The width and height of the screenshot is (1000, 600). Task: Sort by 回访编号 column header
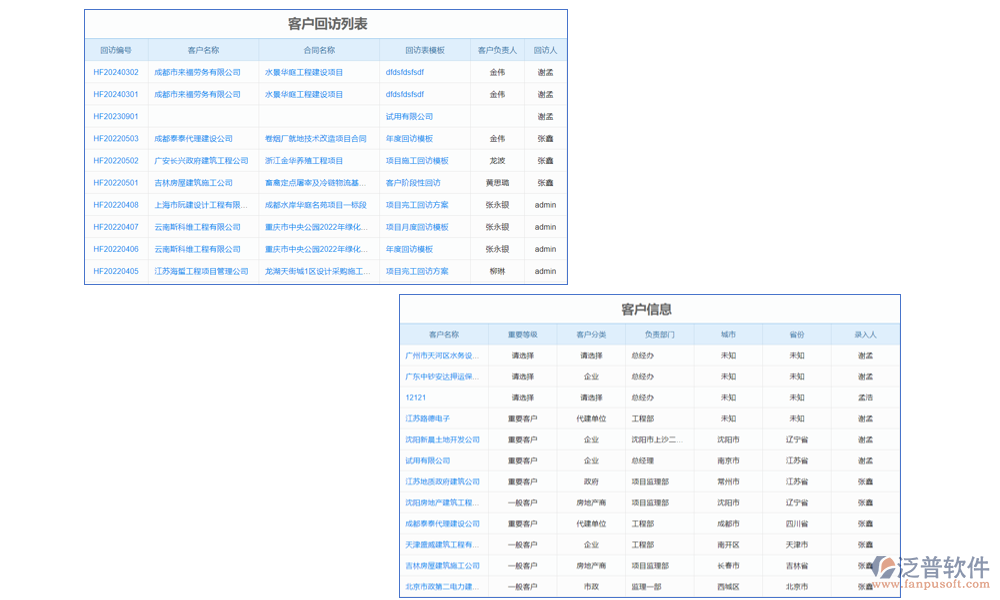click(117, 49)
